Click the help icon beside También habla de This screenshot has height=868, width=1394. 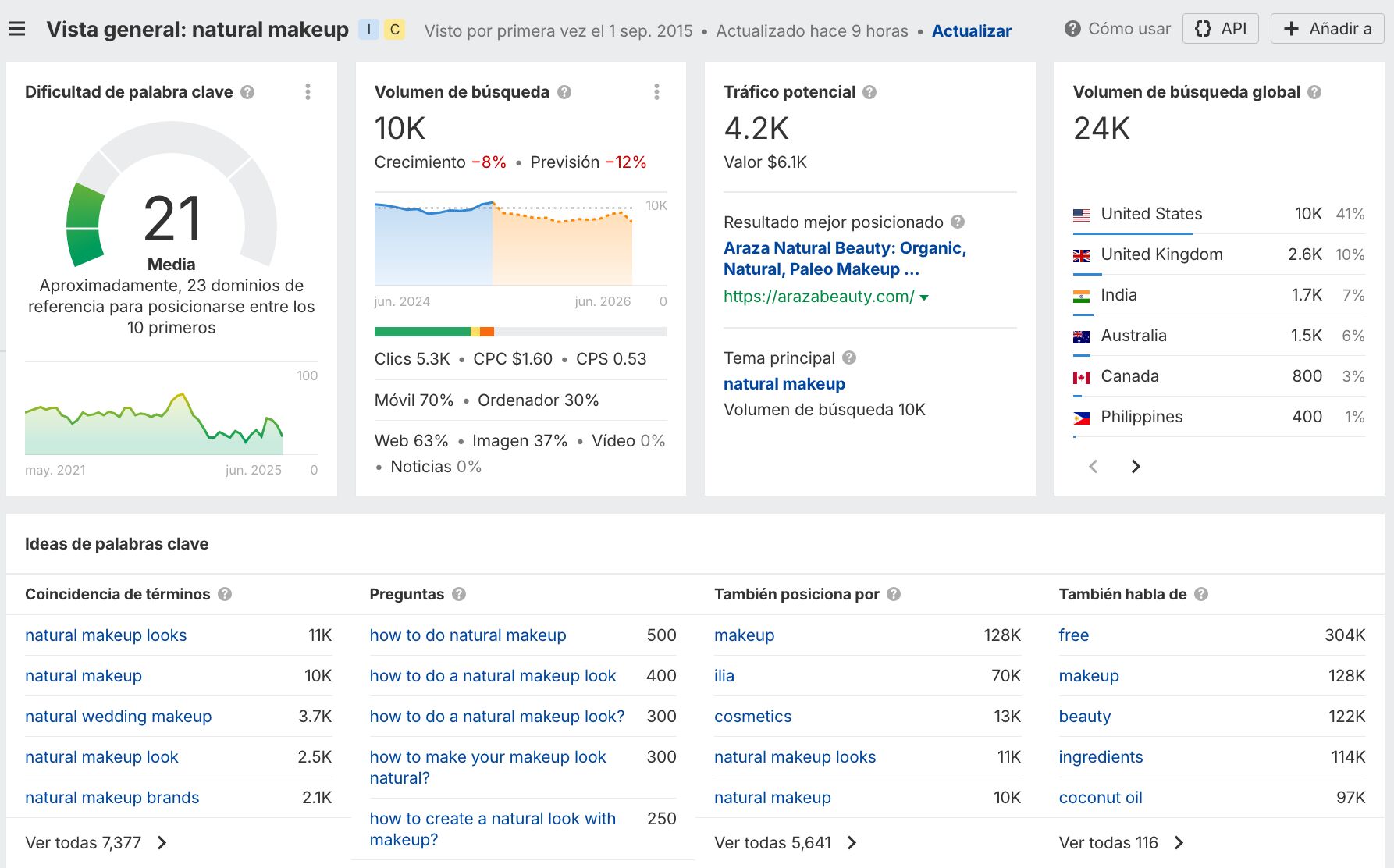1202,594
